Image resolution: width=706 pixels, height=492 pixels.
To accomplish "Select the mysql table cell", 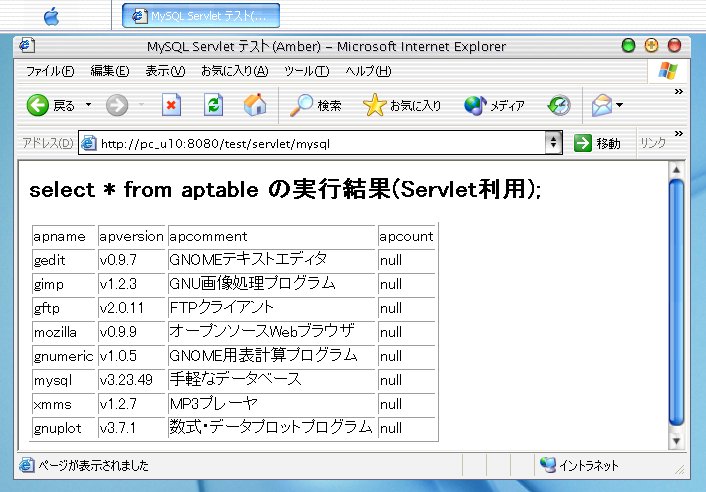I will click(63, 380).
